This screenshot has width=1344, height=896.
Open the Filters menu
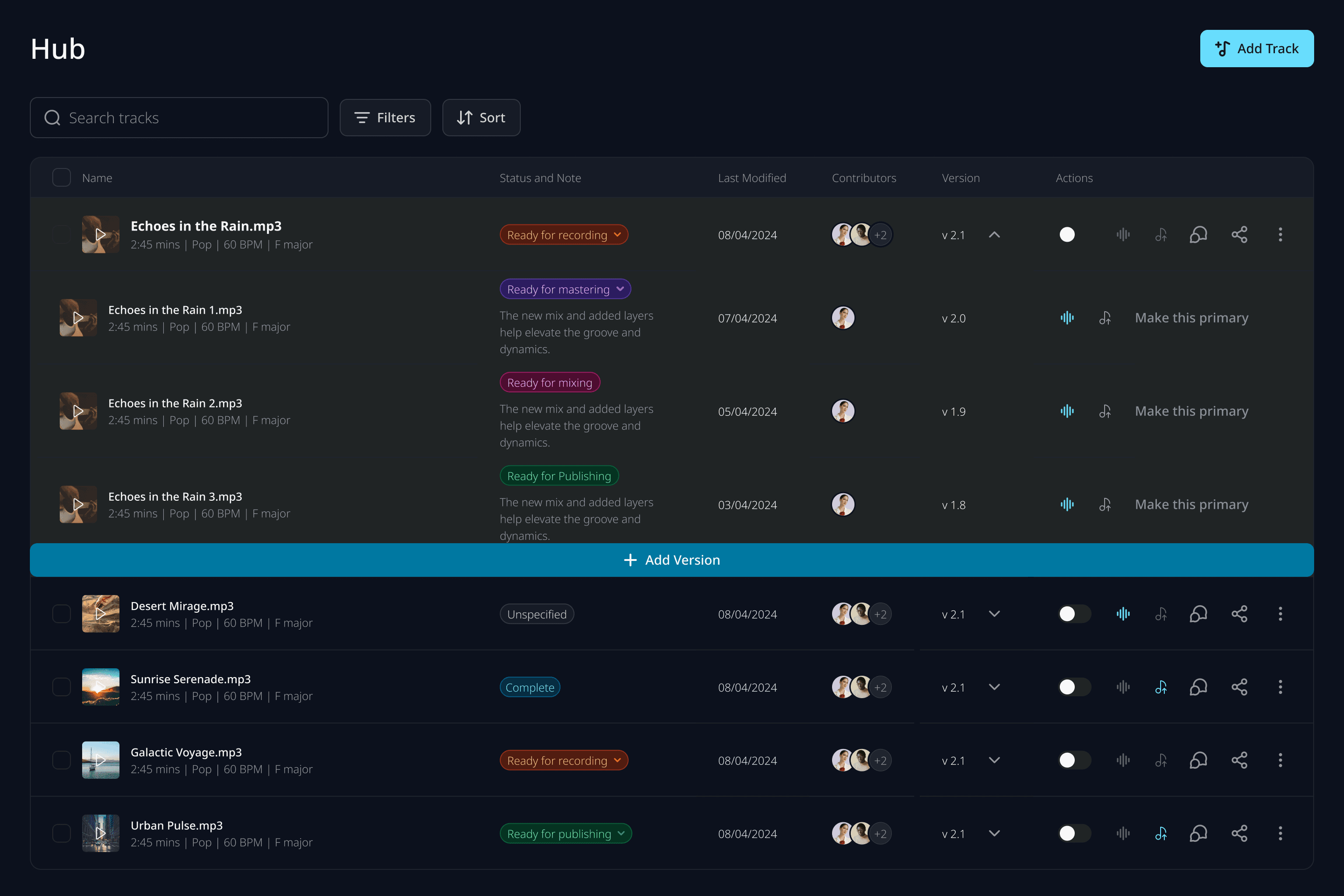[385, 118]
